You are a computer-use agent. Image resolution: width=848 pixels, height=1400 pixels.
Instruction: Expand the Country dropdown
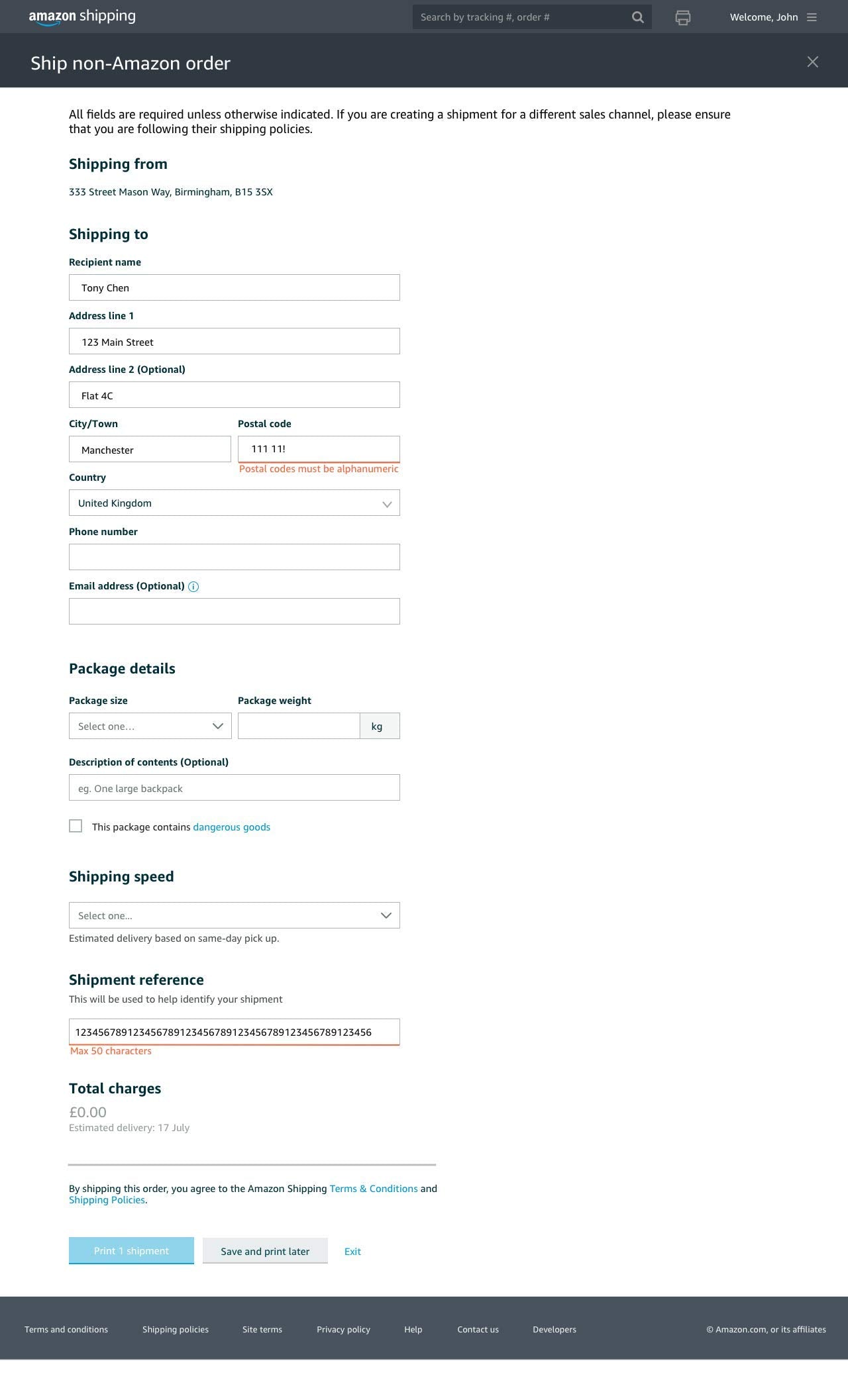[x=235, y=503]
